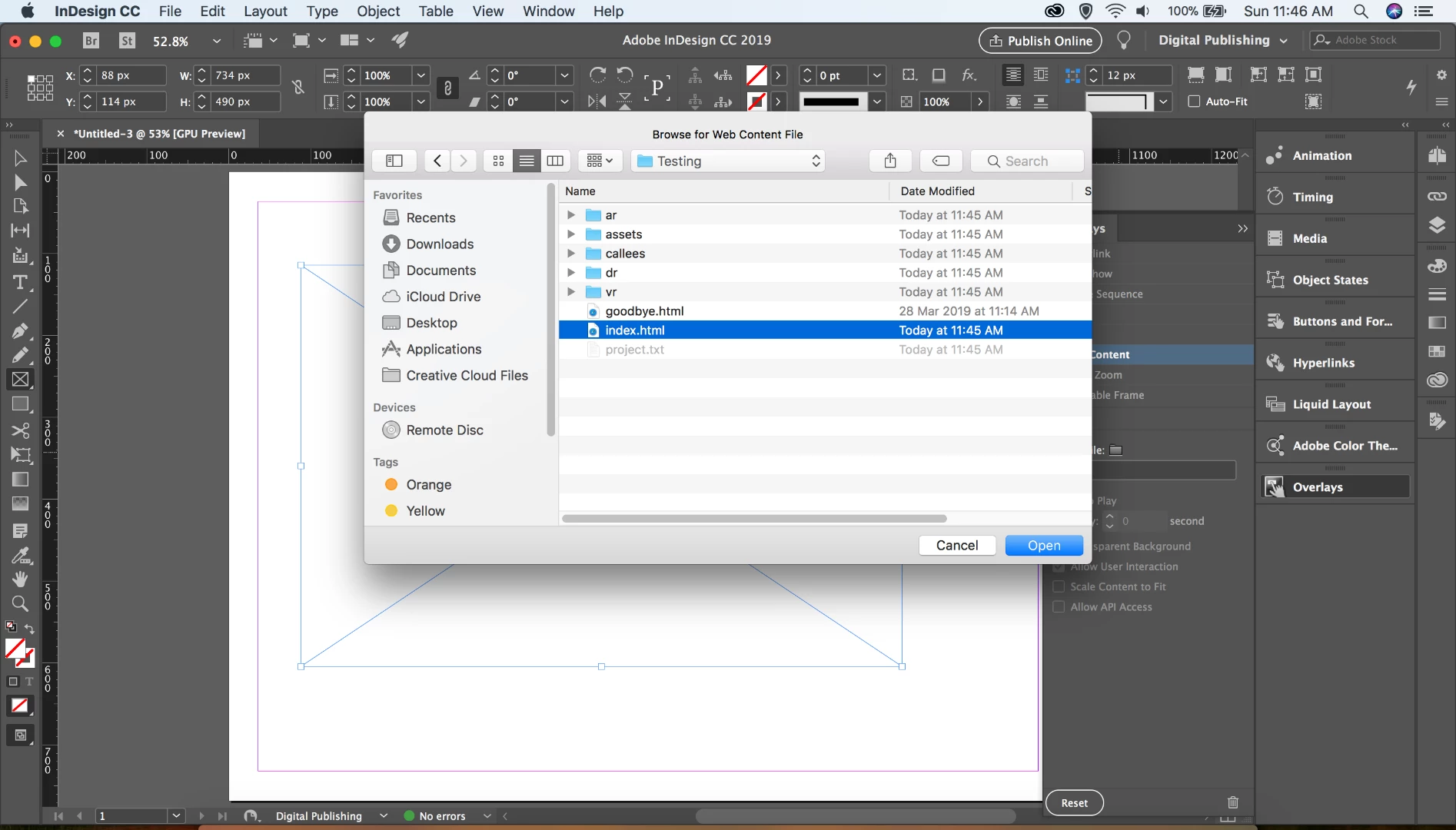The width and height of the screenshot is (1456, 830).
Task: Expand the dr folder
Action: [570, 273]
